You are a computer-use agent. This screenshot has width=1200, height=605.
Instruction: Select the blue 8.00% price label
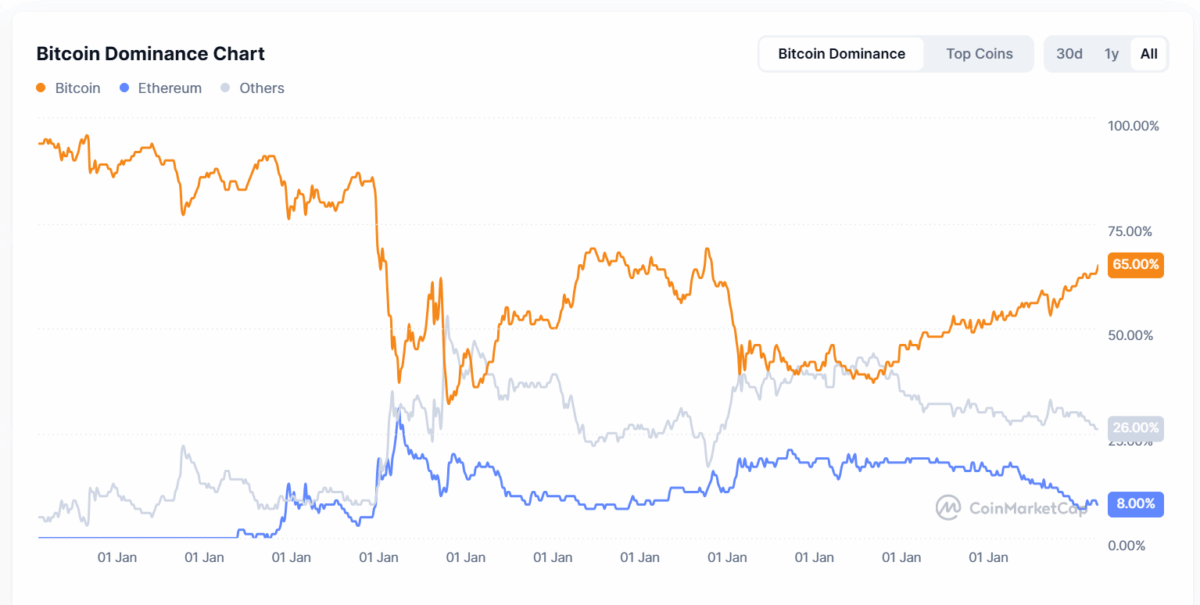(1135, 504)
